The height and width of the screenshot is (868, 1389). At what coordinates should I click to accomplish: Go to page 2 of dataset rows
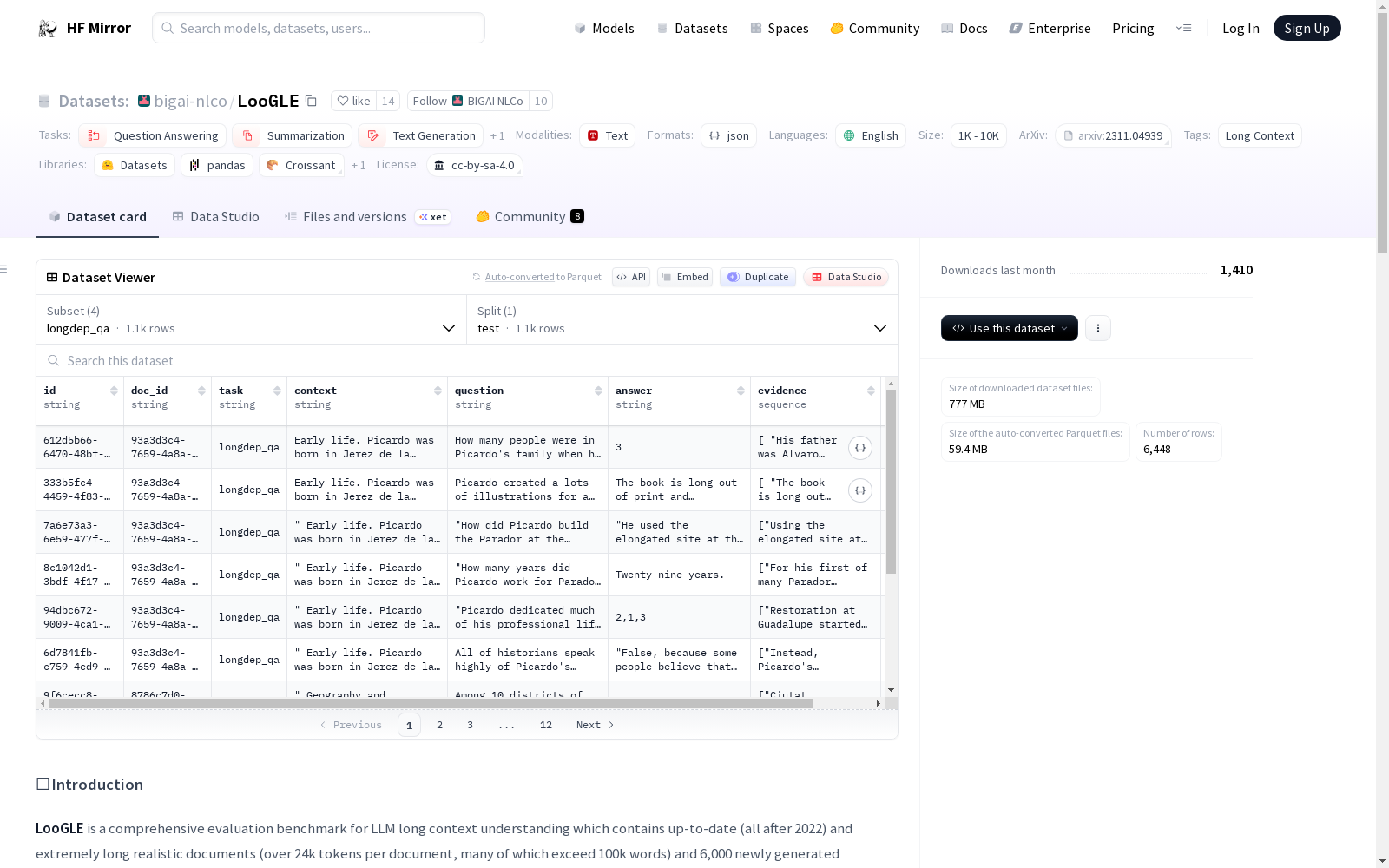(x=439, y=725)
